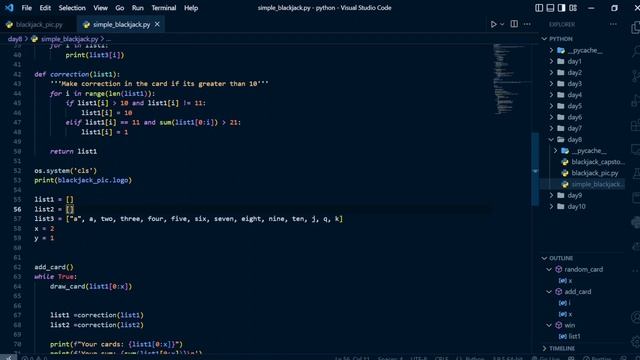The width and height of the screenshot is (640, 360).
Task: Run the Python file with play button
Action: pyautogui.click(x=493, y=24)
